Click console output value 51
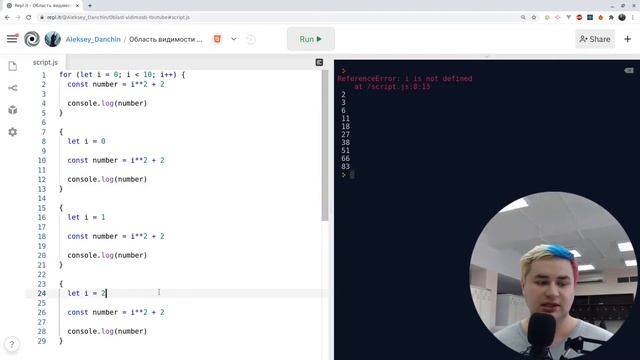The width and height of the screenshot is (640, 360). pyautogui.click(x=345, y=151)
